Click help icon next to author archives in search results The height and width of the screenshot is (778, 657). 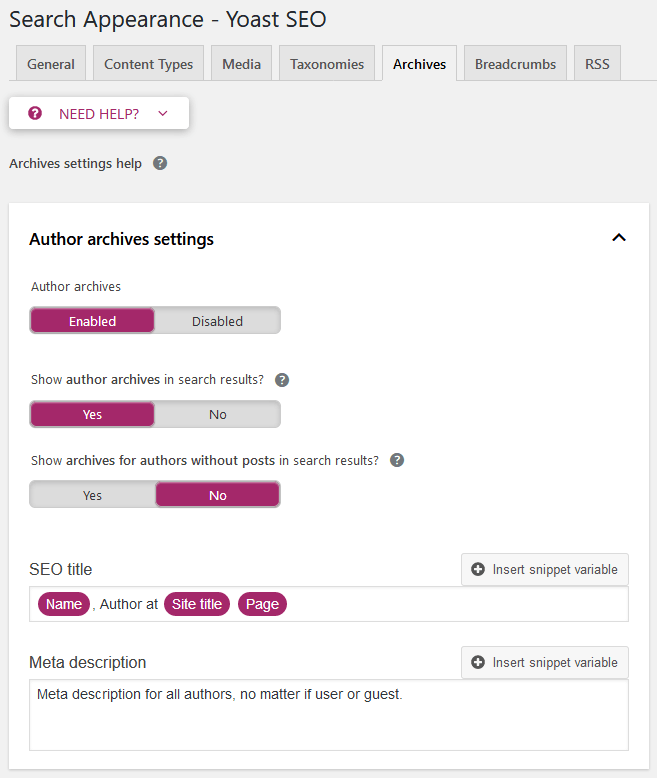[282, 380]
